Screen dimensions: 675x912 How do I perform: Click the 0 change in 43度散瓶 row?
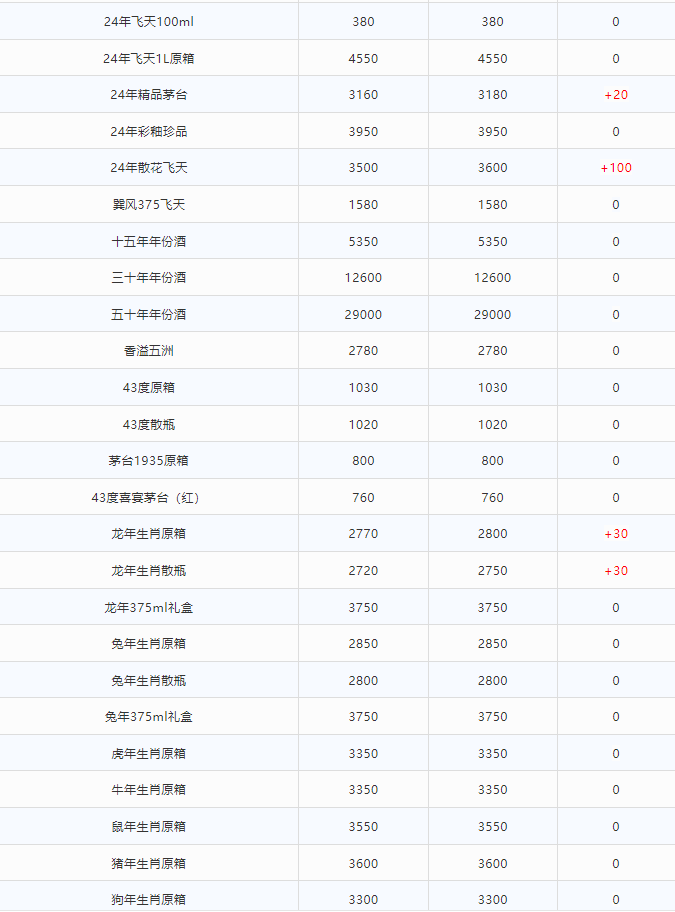[616, 425]
